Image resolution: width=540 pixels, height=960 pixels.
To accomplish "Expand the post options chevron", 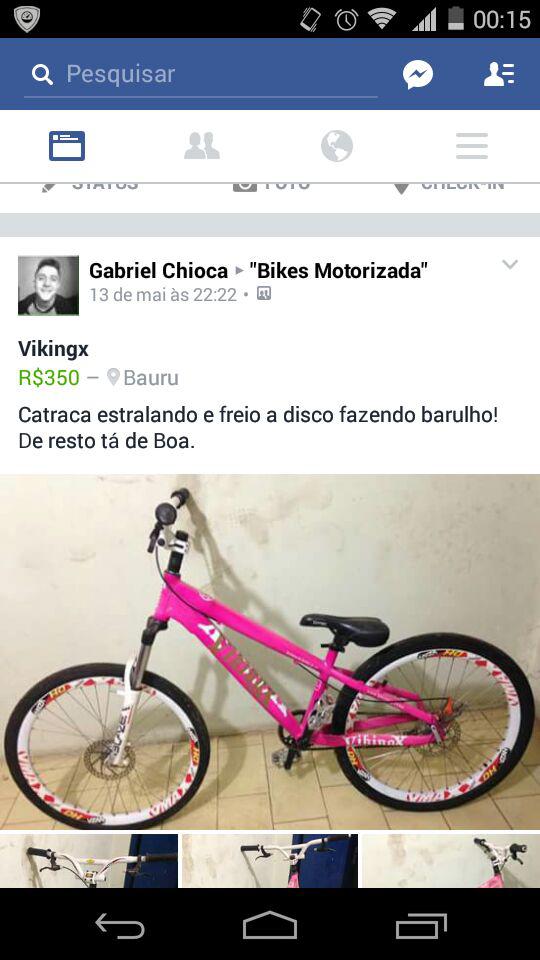I will click(510, 264).
